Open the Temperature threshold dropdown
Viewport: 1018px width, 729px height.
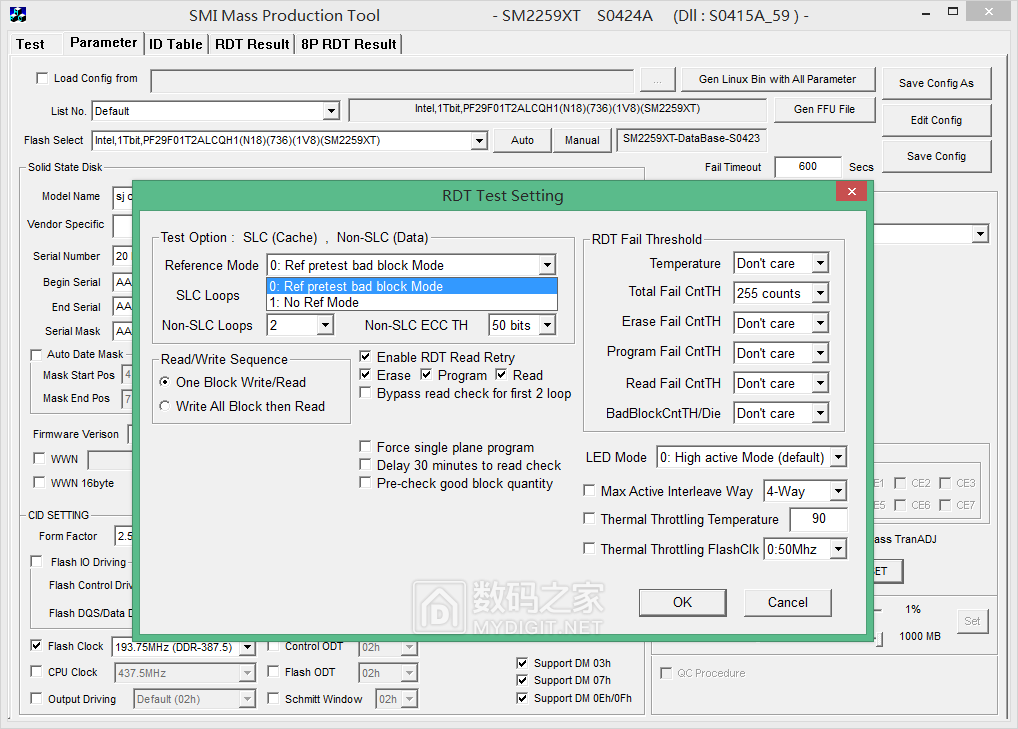tap(819, 264)
